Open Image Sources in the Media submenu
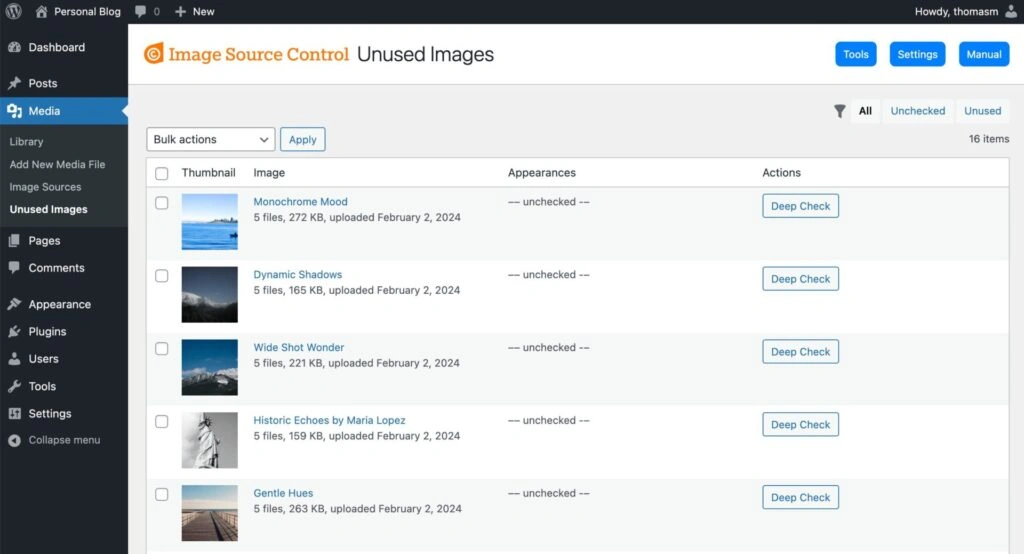Screen dimensions: 1024x554 point(45,187)
